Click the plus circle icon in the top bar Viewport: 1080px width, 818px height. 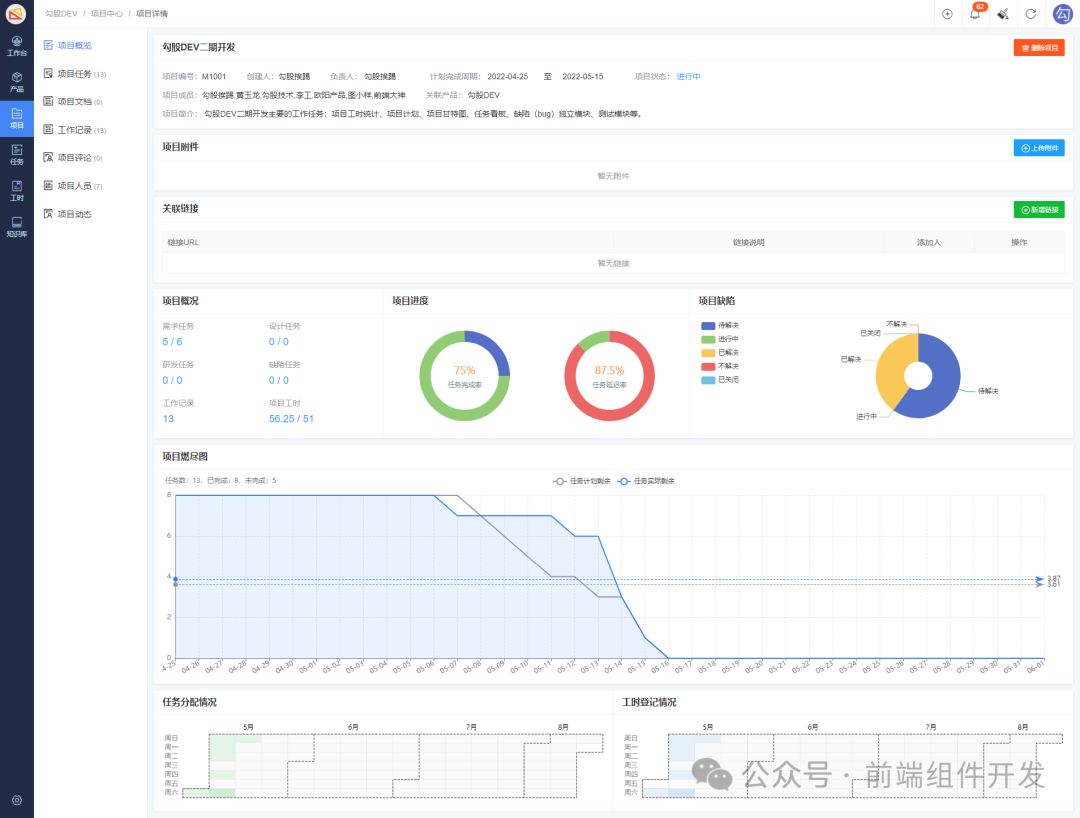click(947, 14)
